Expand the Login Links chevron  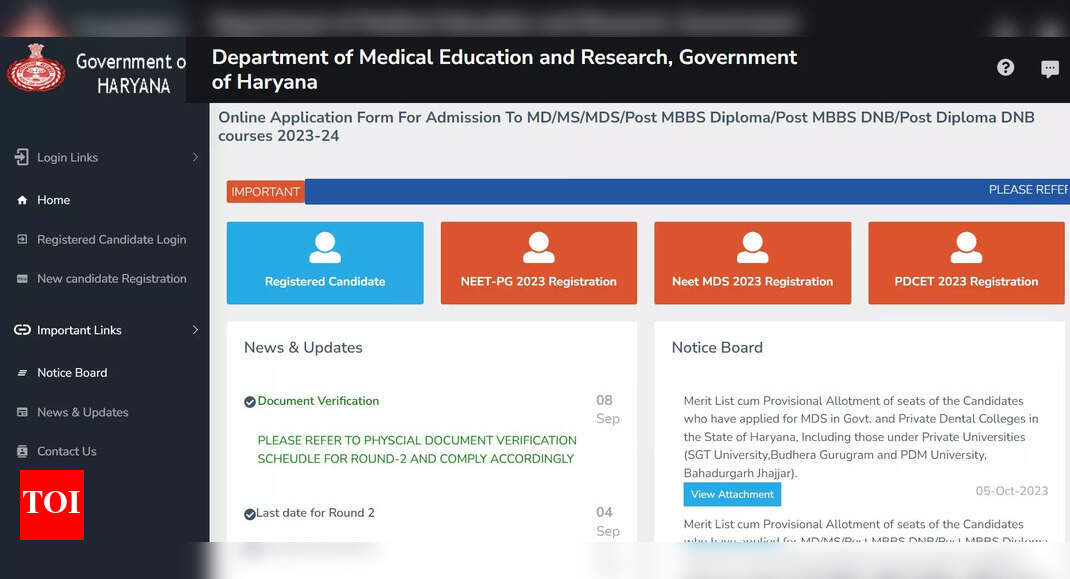[x=195, y=157]
